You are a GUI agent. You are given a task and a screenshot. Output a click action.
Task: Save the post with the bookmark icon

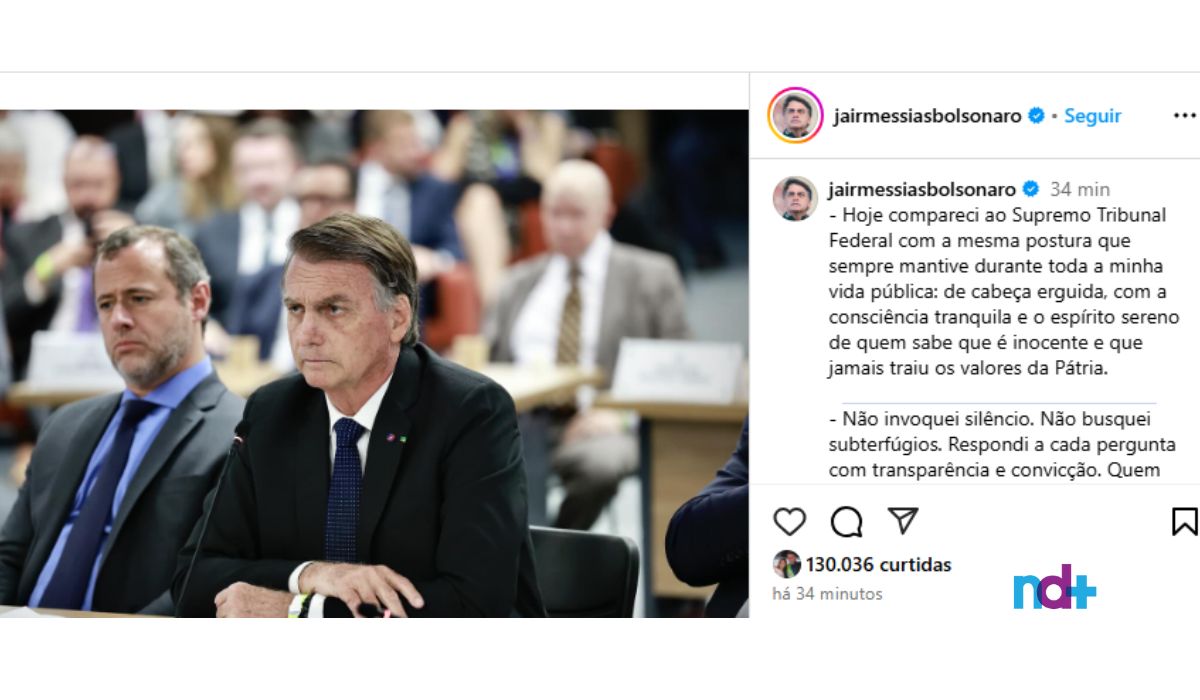(1184, 521)
